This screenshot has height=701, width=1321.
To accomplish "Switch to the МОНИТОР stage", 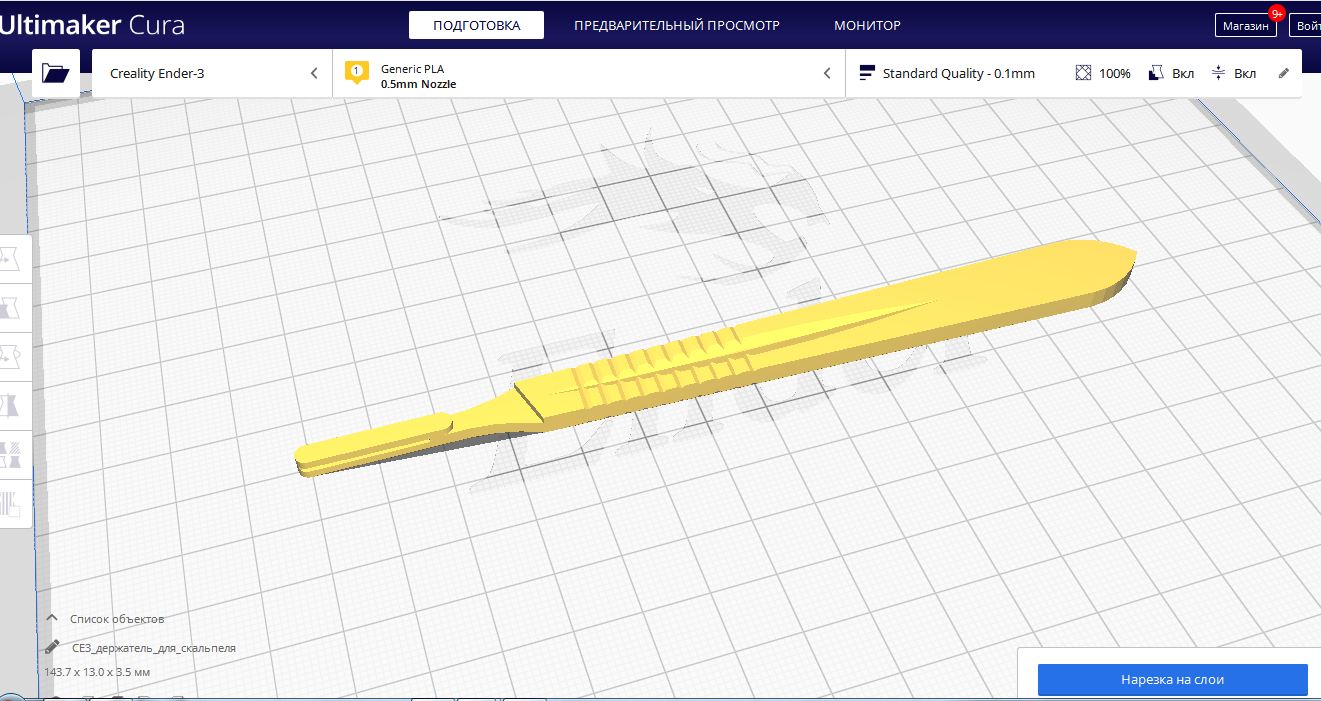I will pyautogui.click(x=867, y=25).
